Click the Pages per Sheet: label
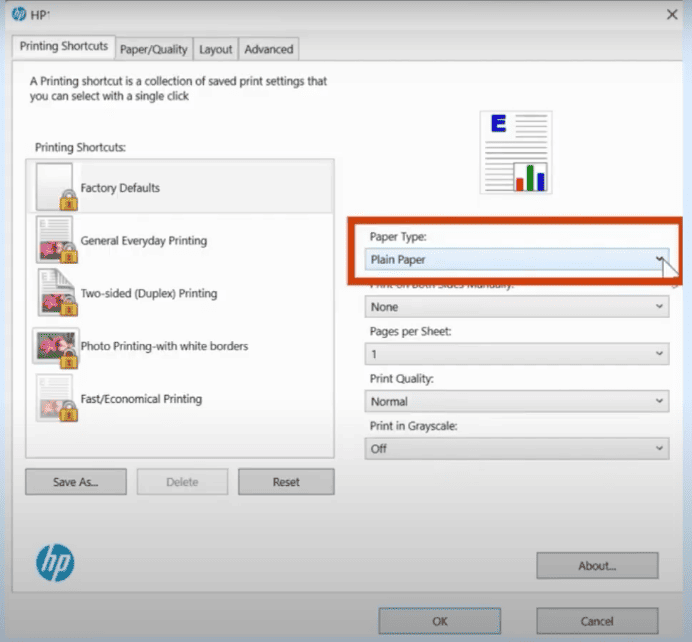 410,331
